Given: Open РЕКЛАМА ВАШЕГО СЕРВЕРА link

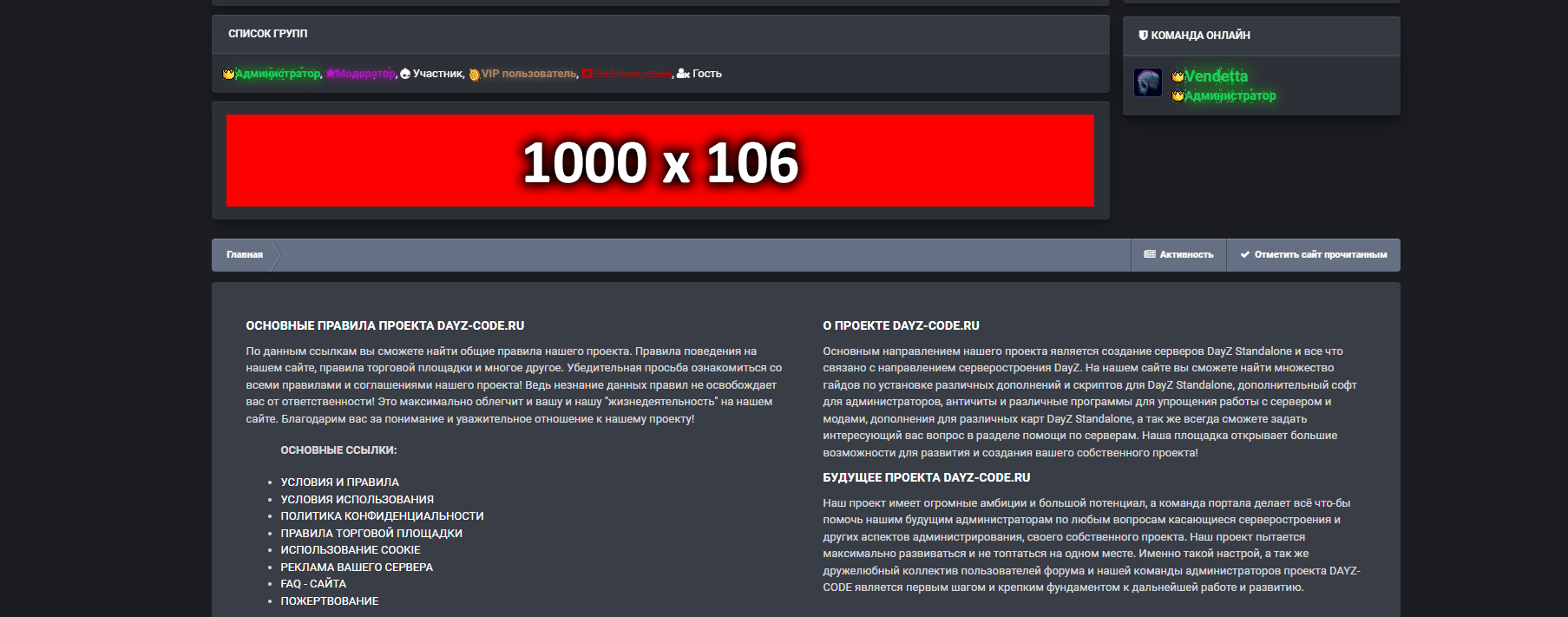Looking at the screenshot, I should 357,568.
